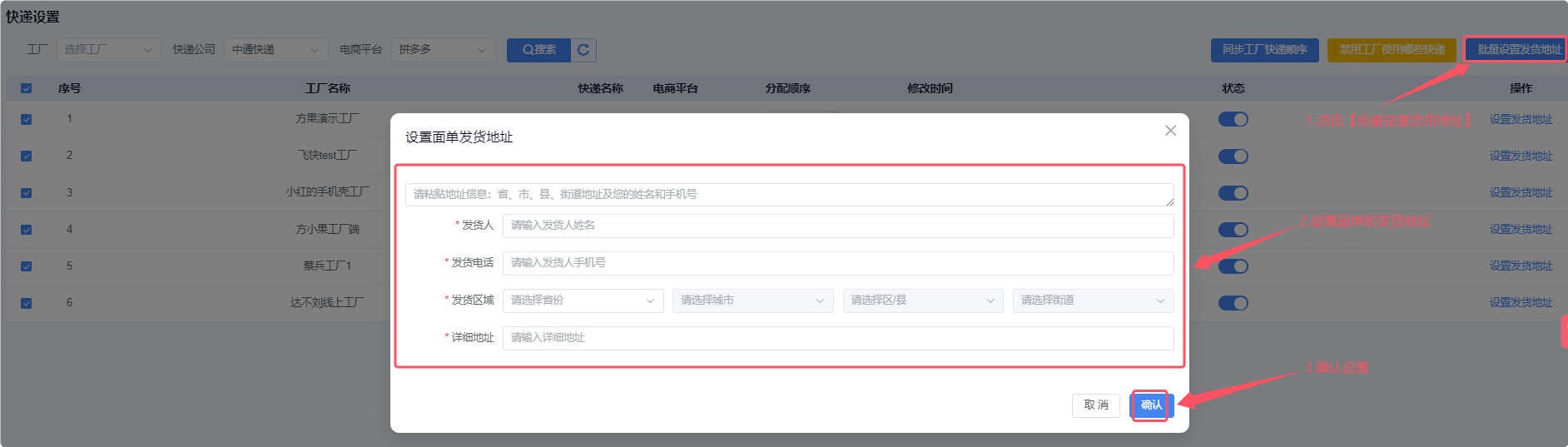This screenshot has height=447, width=1568.
Task: Uncheck the checkbox for row 6 达不刘线上工厂
Action: click(26, 303)
